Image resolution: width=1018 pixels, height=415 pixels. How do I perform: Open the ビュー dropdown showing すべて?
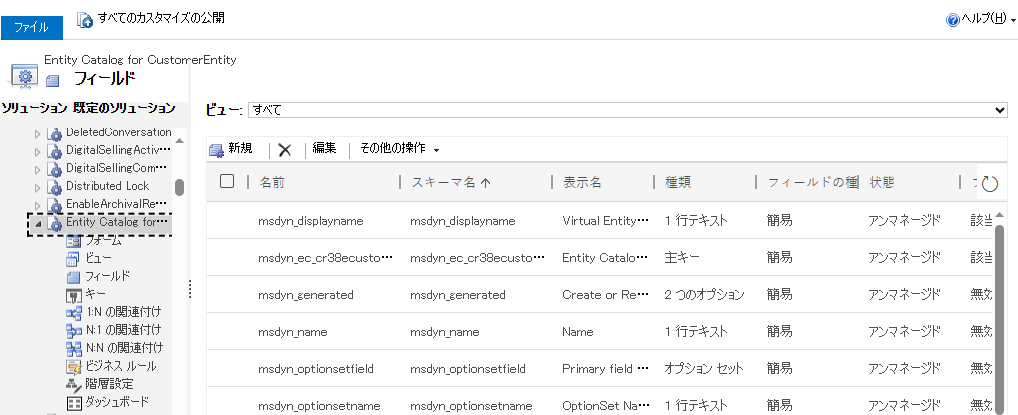(x=628, y=110)
